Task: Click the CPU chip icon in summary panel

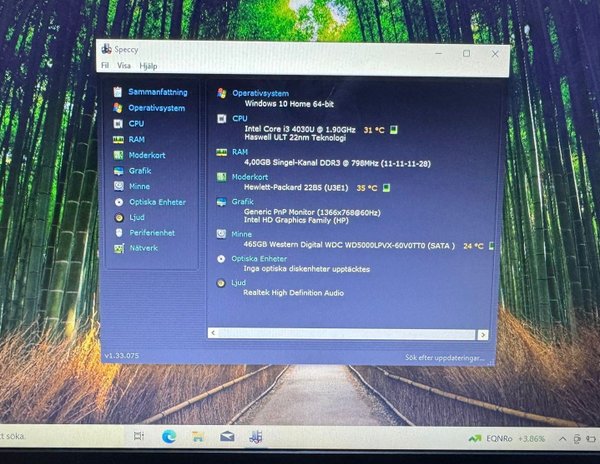Action: (x=222, y=119)
